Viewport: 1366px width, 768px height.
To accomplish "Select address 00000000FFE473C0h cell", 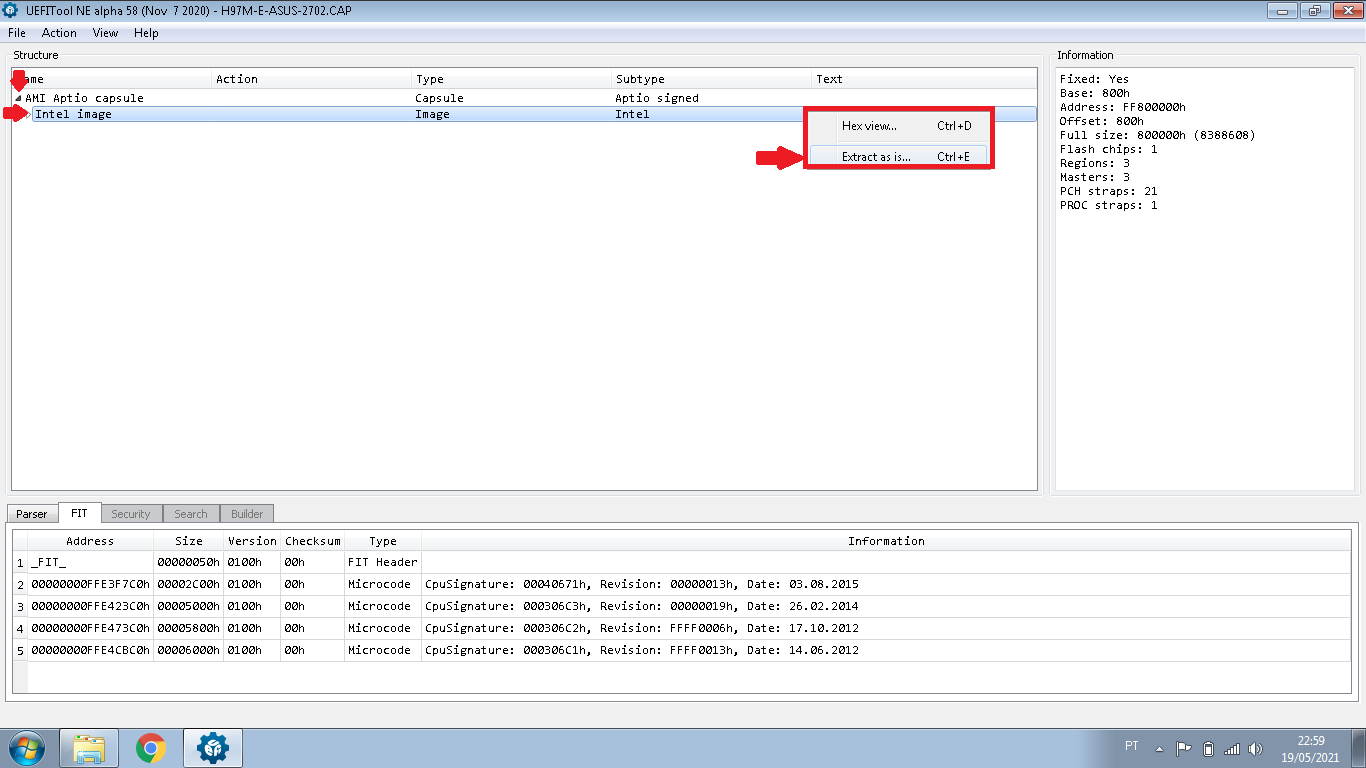I will tap(90, 628).
